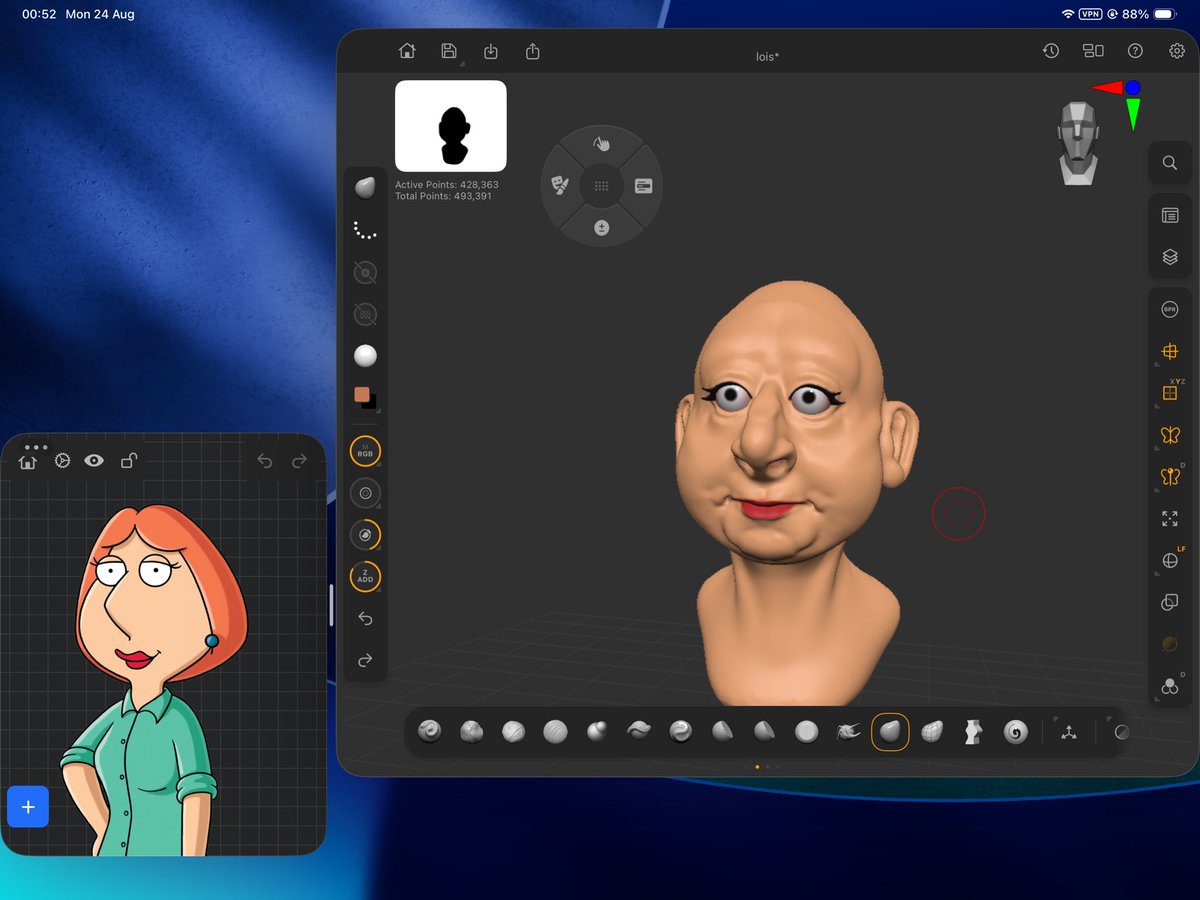Adjust the intensity ring above ZADD

pos(365,535)
